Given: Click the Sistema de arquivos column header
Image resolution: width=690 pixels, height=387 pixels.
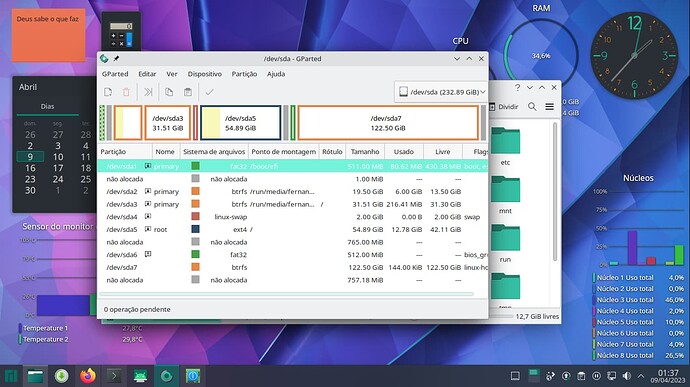Looking at the screenshot, I should [x=214, y=151].
